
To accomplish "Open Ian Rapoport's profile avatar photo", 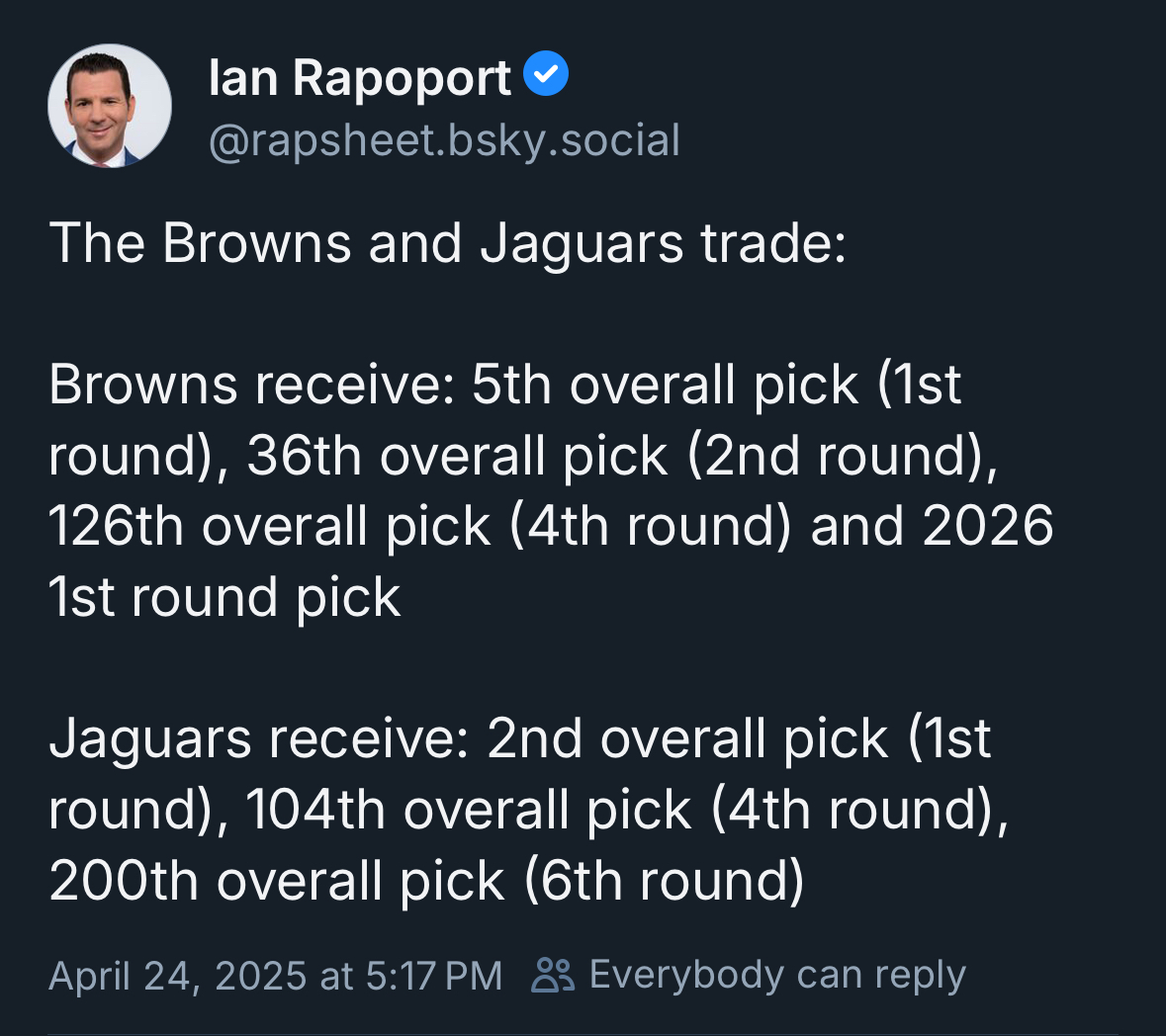I will [110, 106].
